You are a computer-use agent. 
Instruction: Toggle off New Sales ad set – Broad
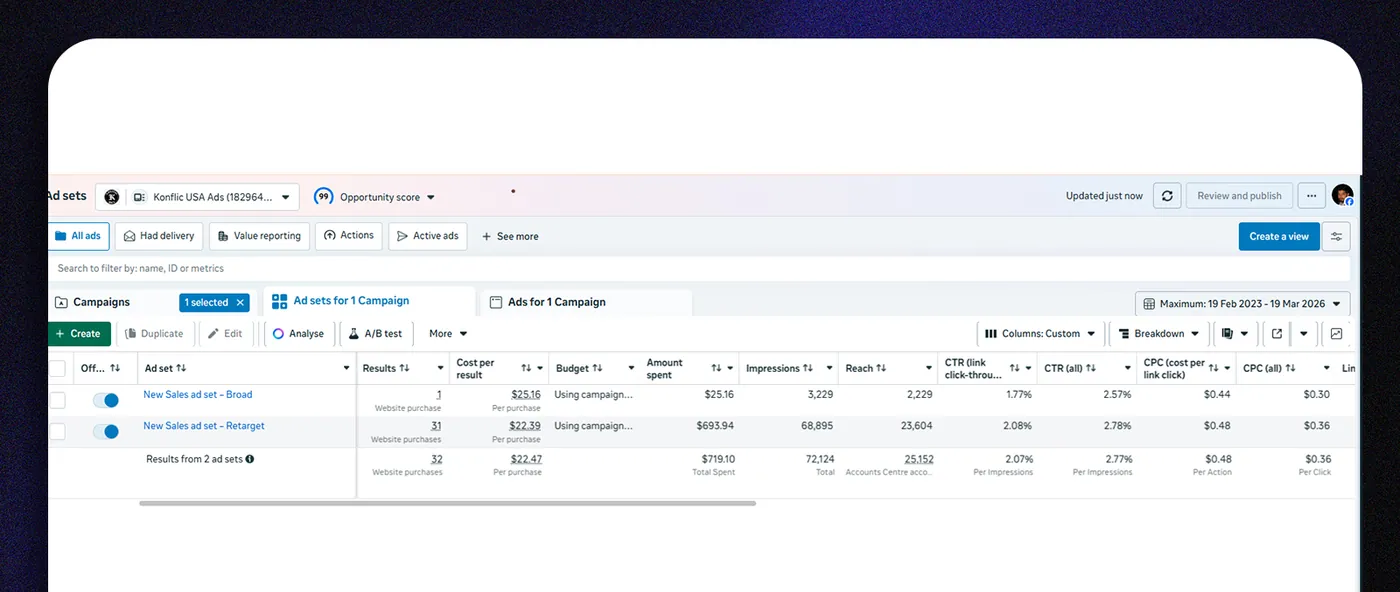coord(105,400)
